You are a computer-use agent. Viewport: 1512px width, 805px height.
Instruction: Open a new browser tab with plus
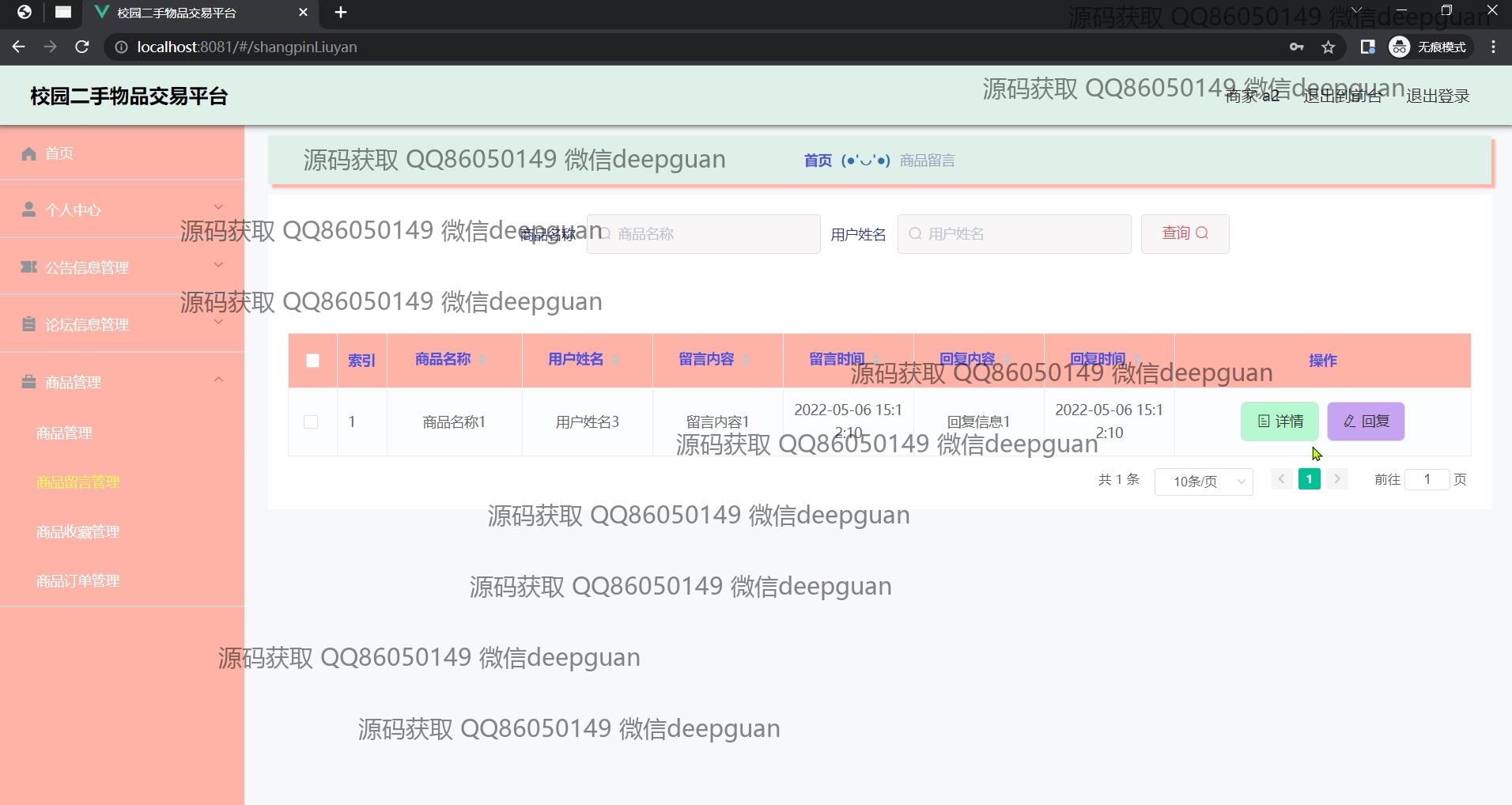(x=341, y=13)
